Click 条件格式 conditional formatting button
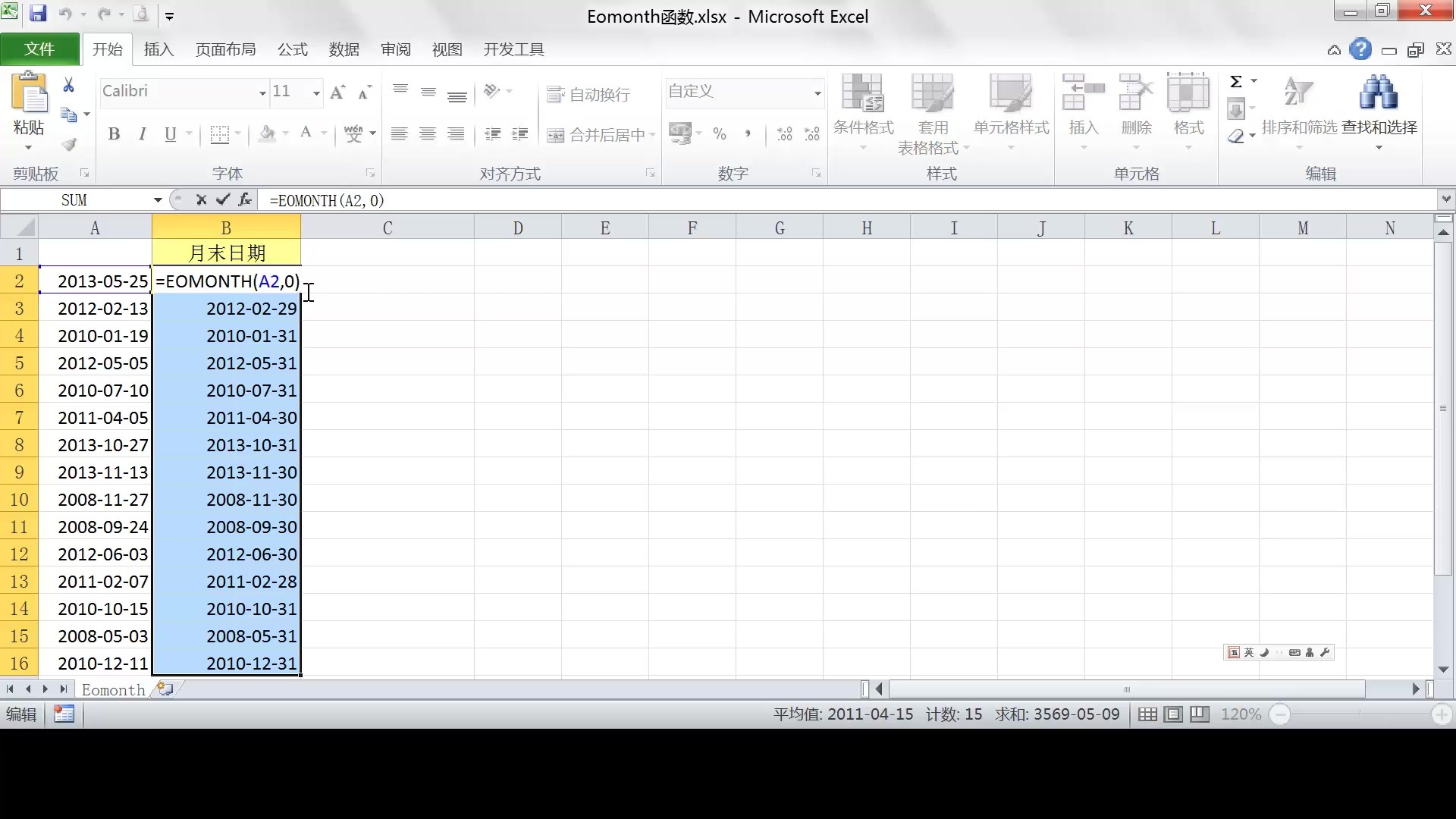 [x=863, y=111]
